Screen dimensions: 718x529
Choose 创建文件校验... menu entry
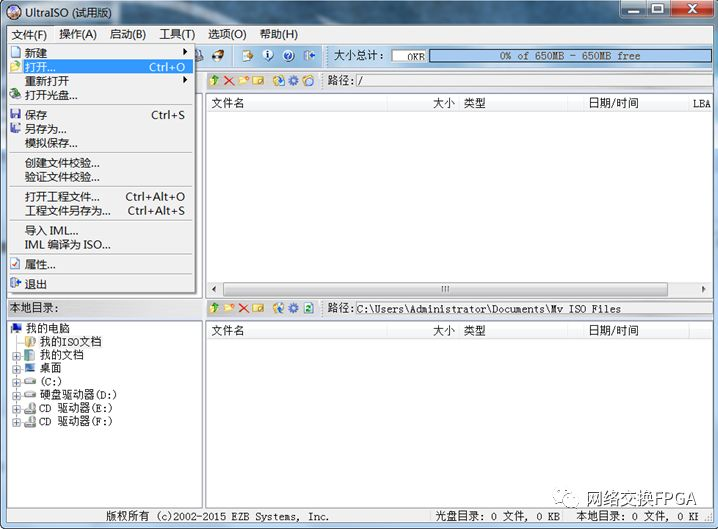(101, 163)
